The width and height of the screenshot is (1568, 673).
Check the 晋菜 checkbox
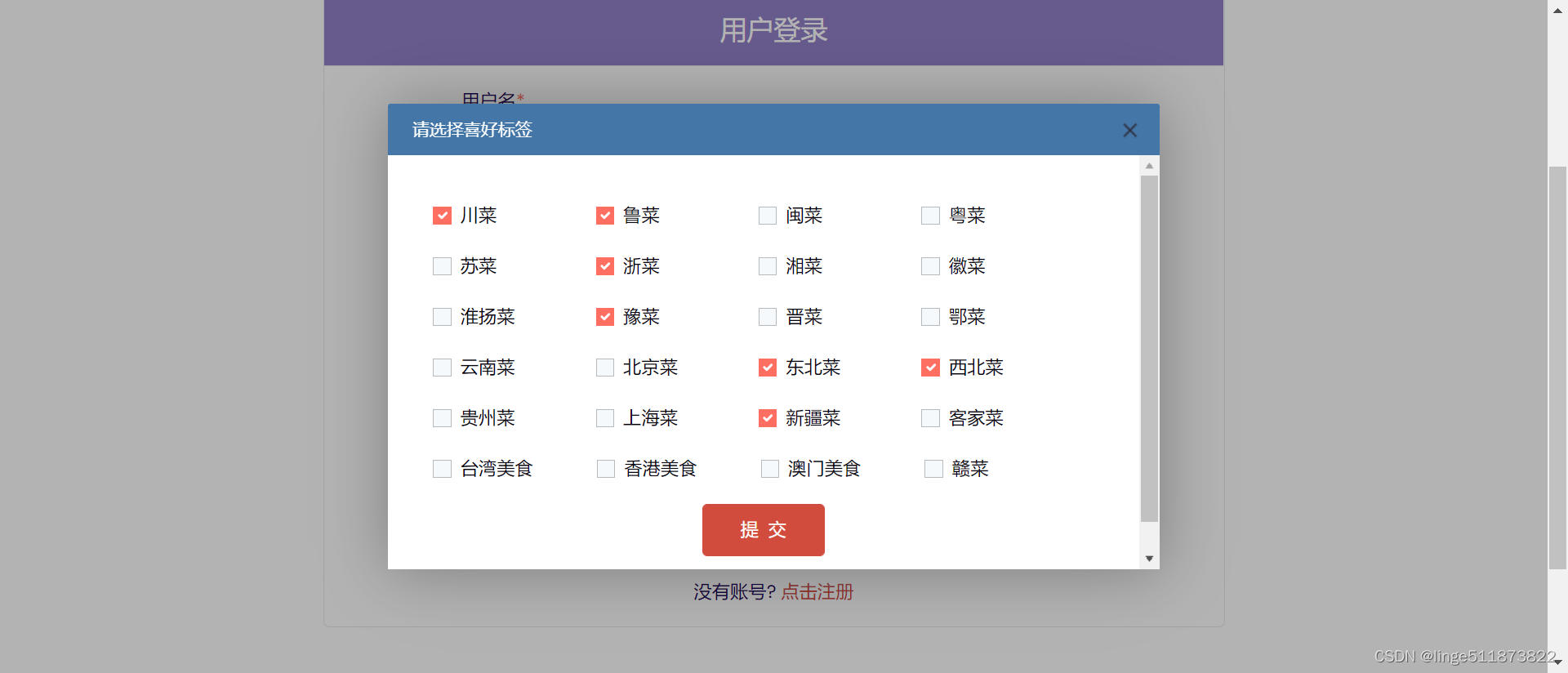(768, 317)
